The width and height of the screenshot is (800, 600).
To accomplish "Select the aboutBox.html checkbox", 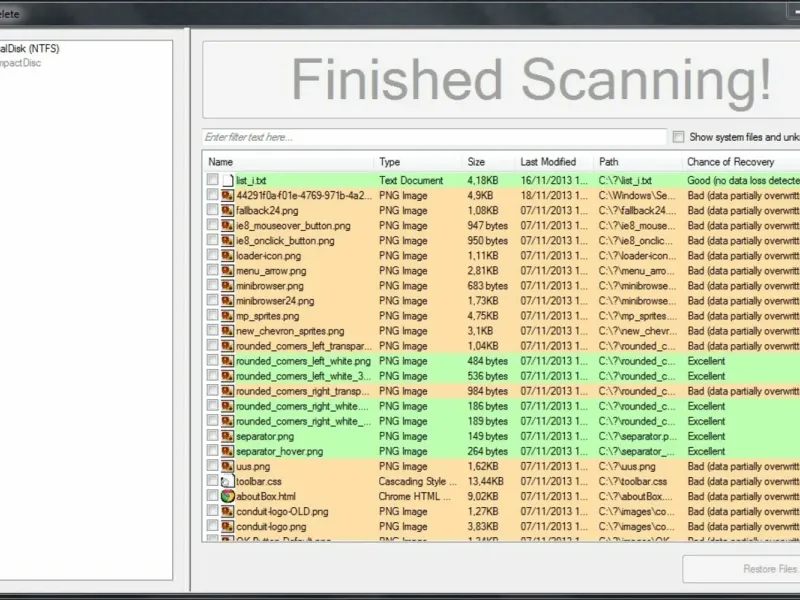I will click(212, 495).
